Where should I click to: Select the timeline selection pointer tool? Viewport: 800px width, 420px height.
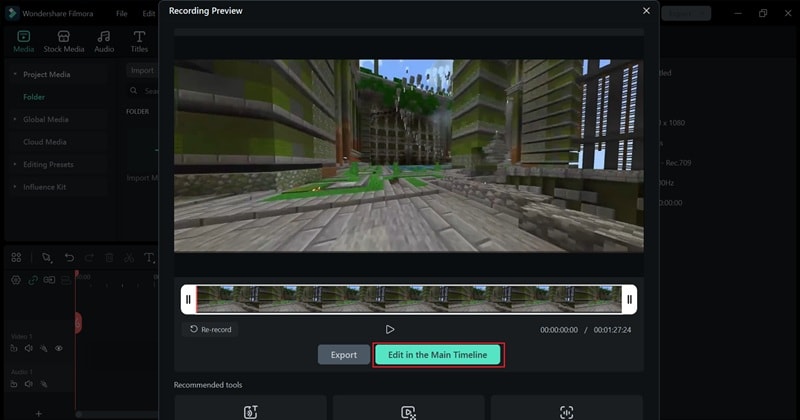pos(47,258)
